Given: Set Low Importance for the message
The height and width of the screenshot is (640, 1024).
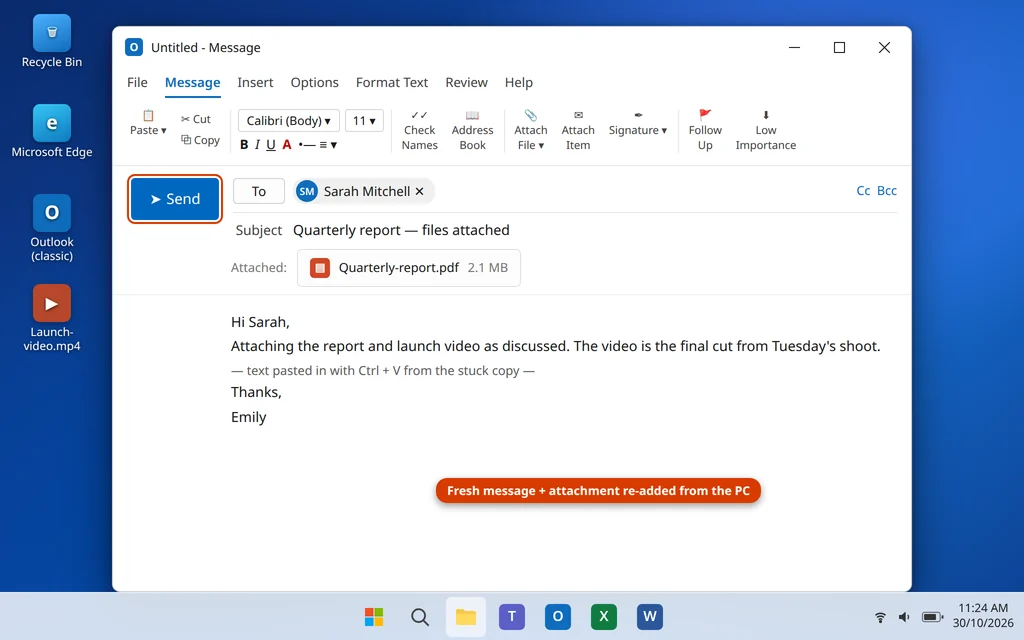Looking at the screenshot, I should click(765, 131).
